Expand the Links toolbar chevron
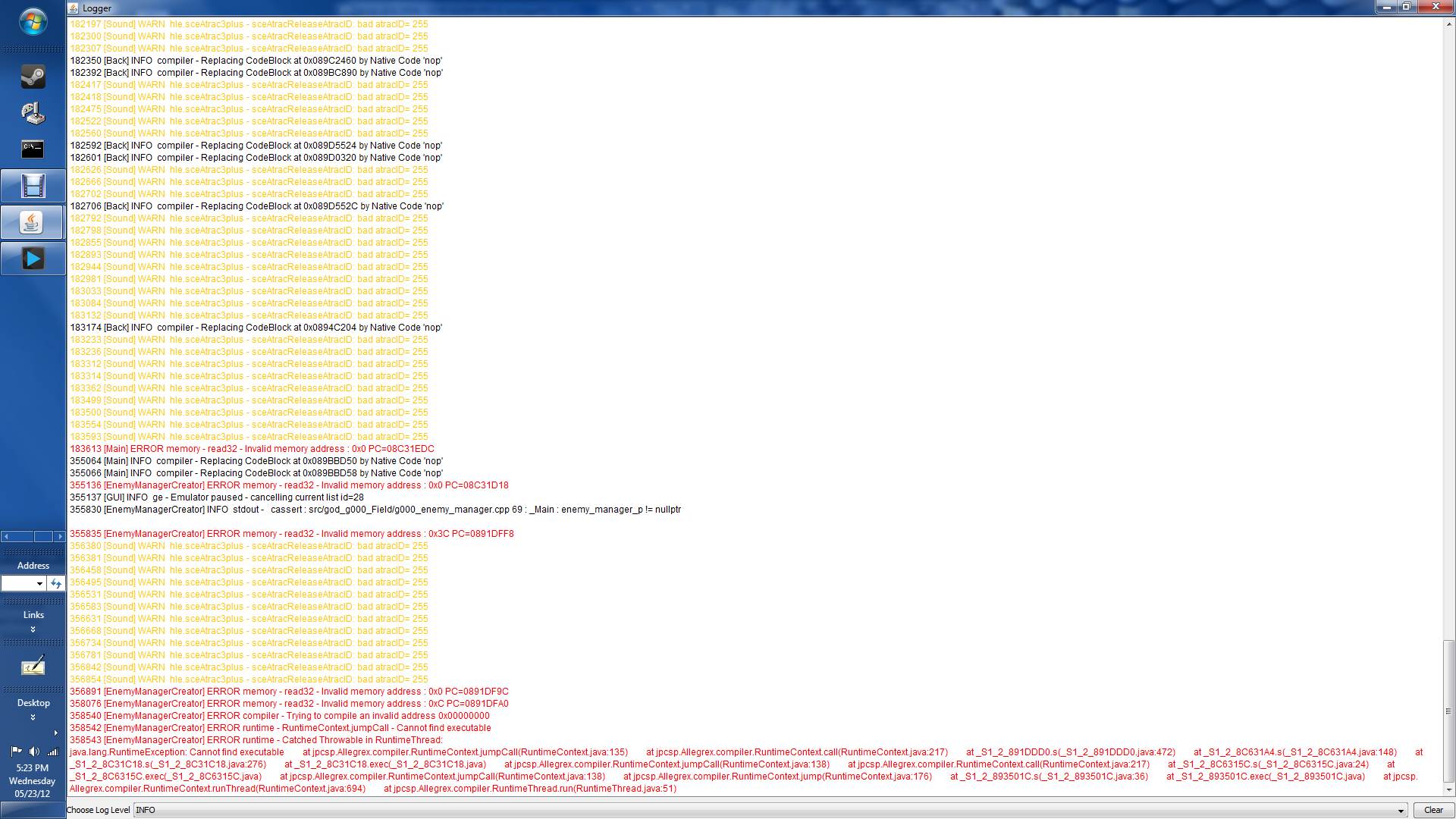 pyautogui.click(x=33, y=629)
